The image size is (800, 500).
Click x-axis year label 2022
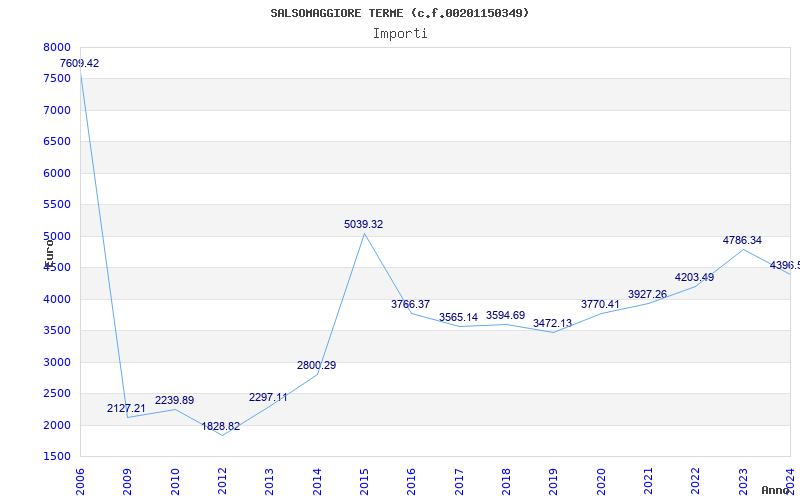point(695,482)
